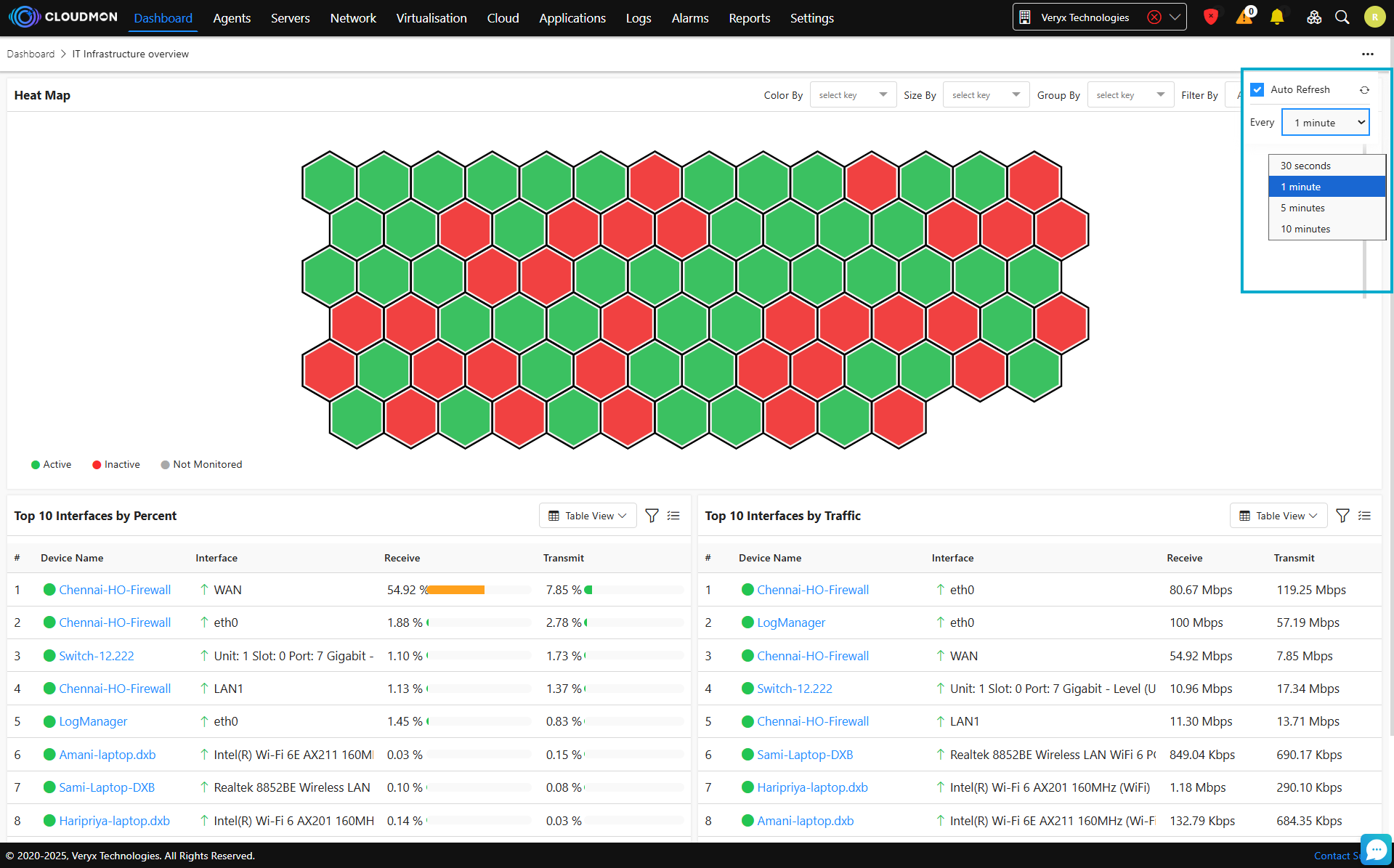Image resolution: width=1394 pixels, height=868 pixels.
Task: Clear the Veryx Technologies organization selection
Action: (1154, 17)
